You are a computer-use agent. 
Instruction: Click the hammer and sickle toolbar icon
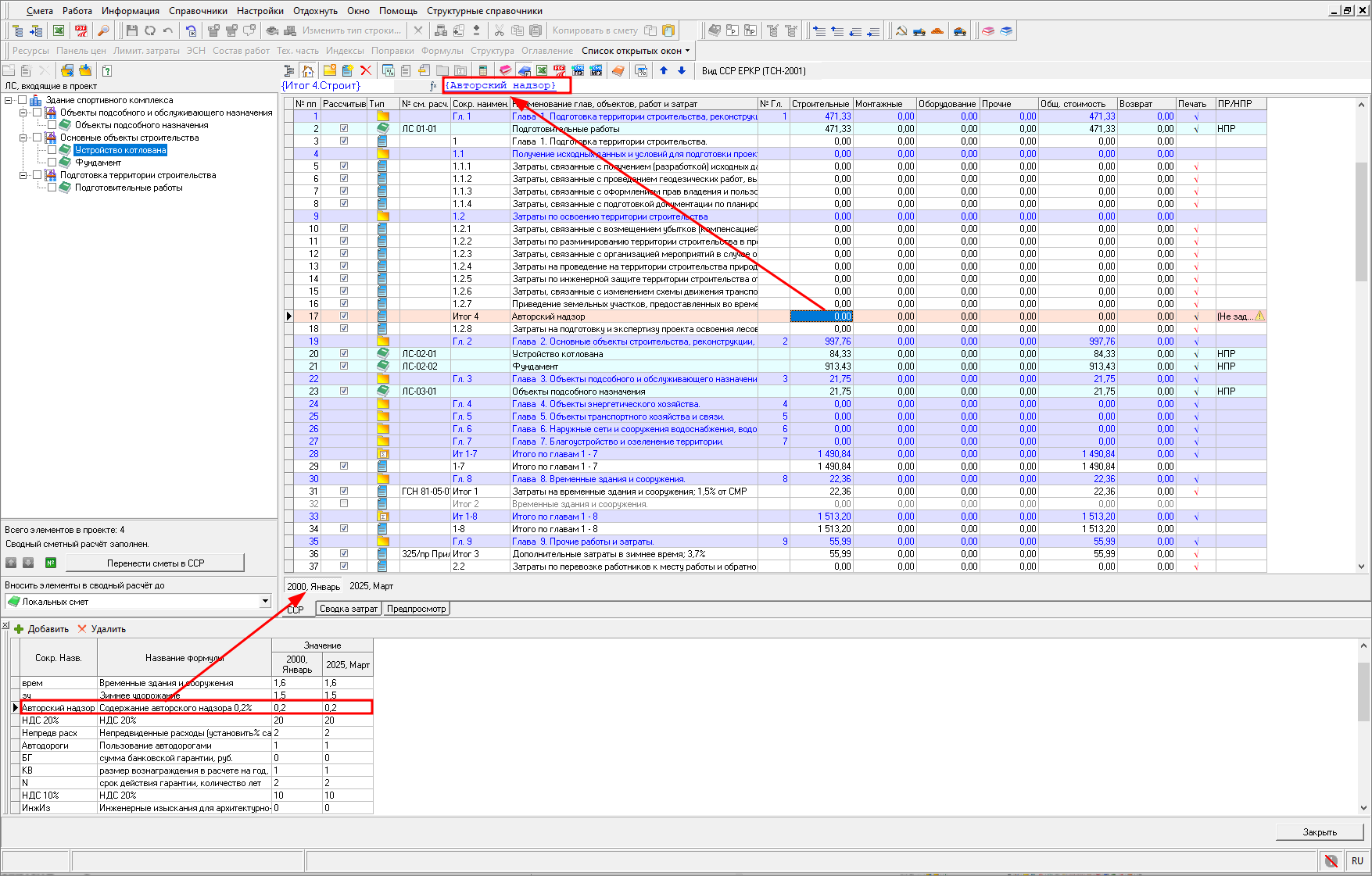click(x=901, y=30)
